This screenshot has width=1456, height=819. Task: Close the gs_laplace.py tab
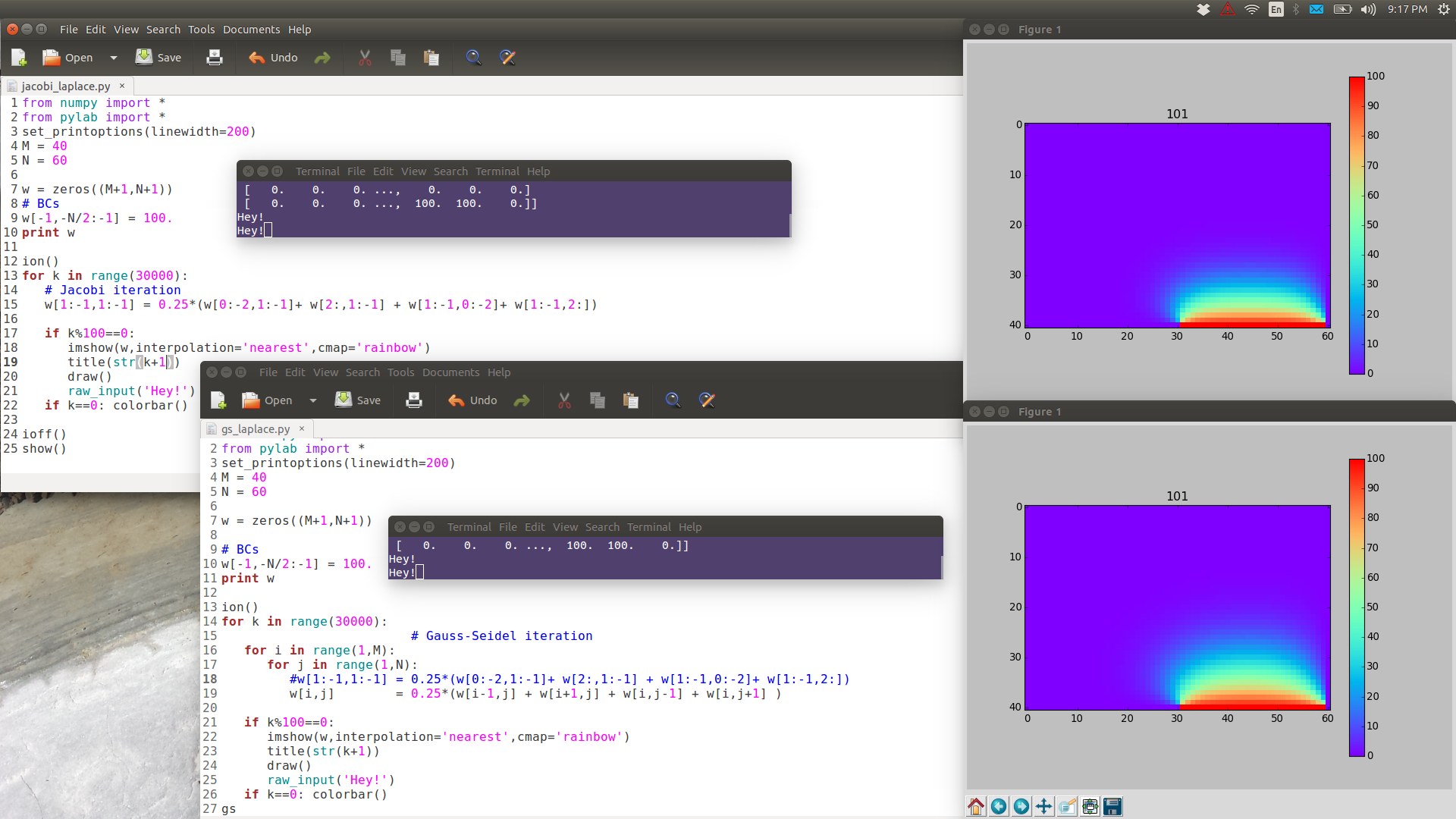pyautogui.click(x=302, y=428)
